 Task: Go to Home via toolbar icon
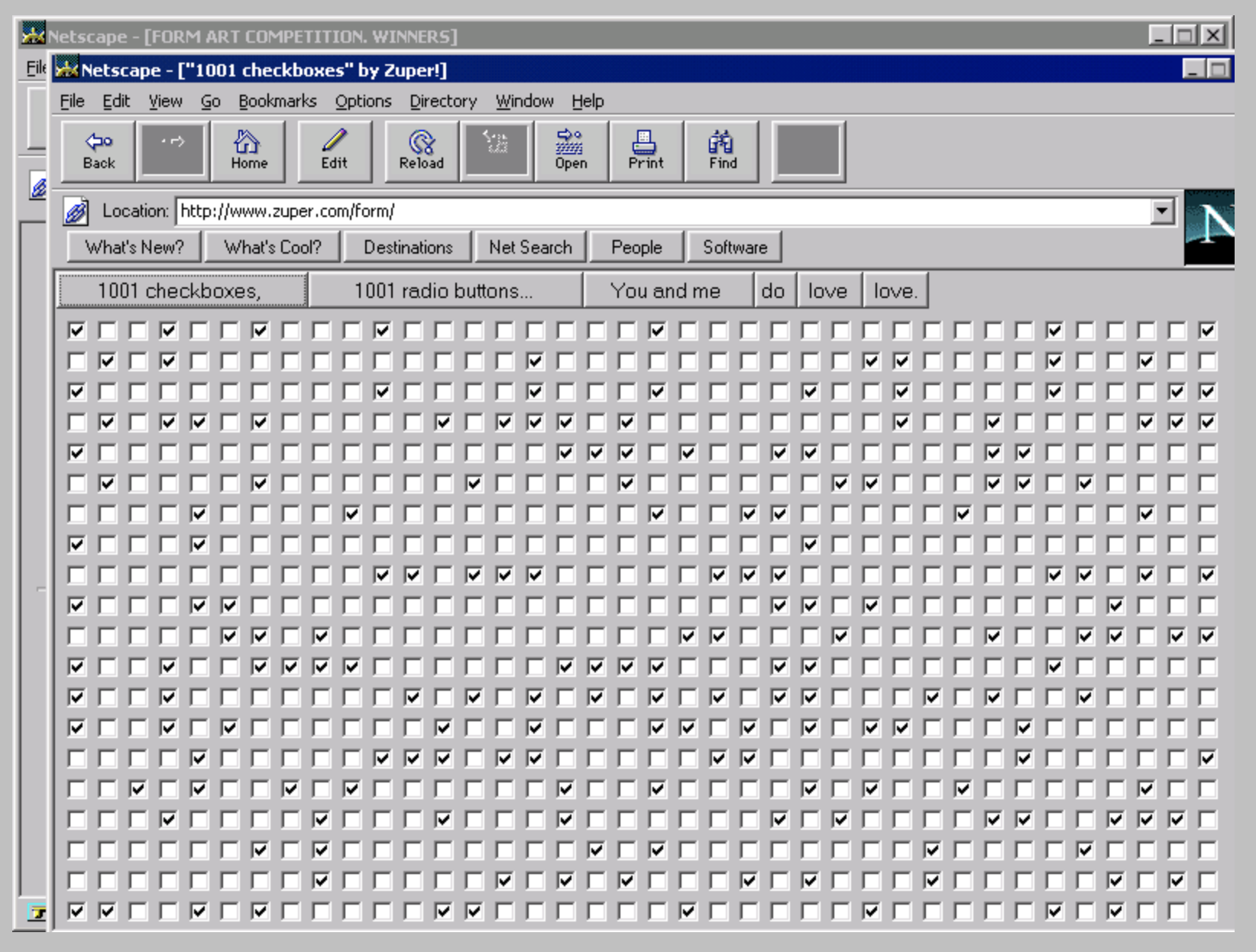pyautogui.click(x=248, y=151)
